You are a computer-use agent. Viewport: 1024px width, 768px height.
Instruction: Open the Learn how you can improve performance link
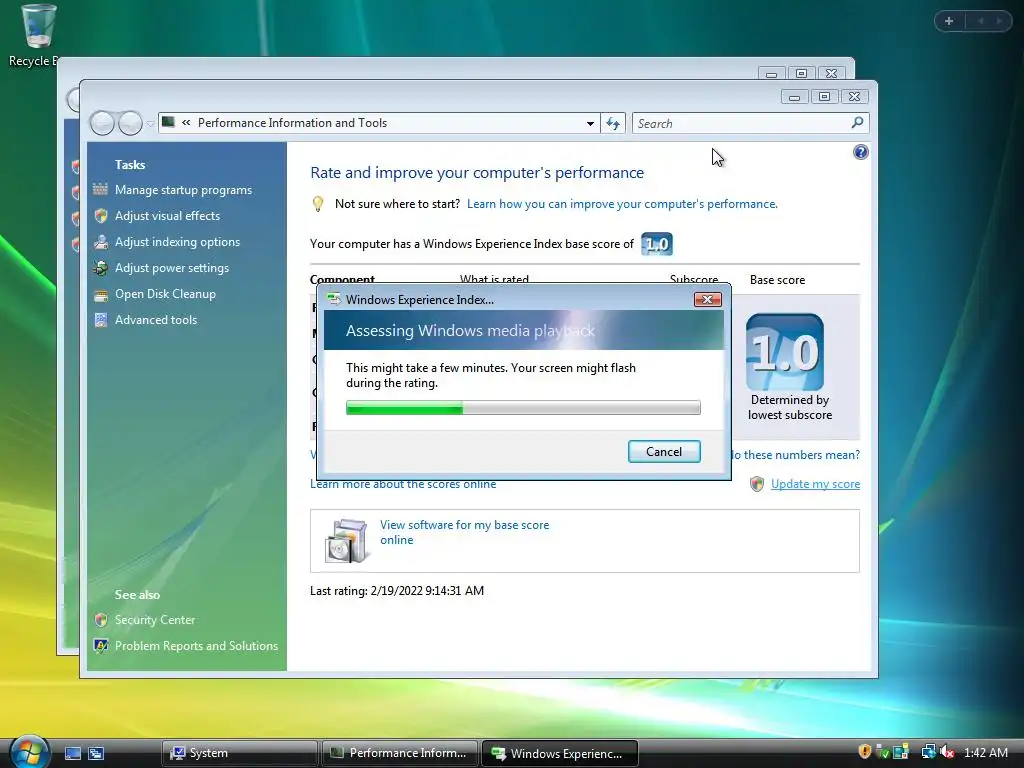622,204
